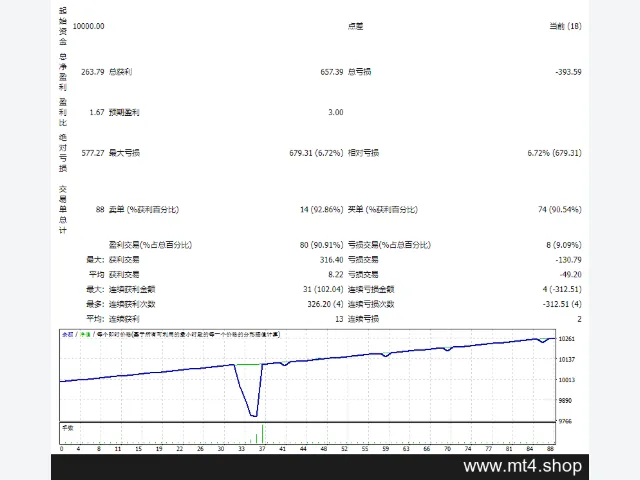Select maximal consecutive profit value 326.20 (4)

pyautogui.click(x=325, y=304)
